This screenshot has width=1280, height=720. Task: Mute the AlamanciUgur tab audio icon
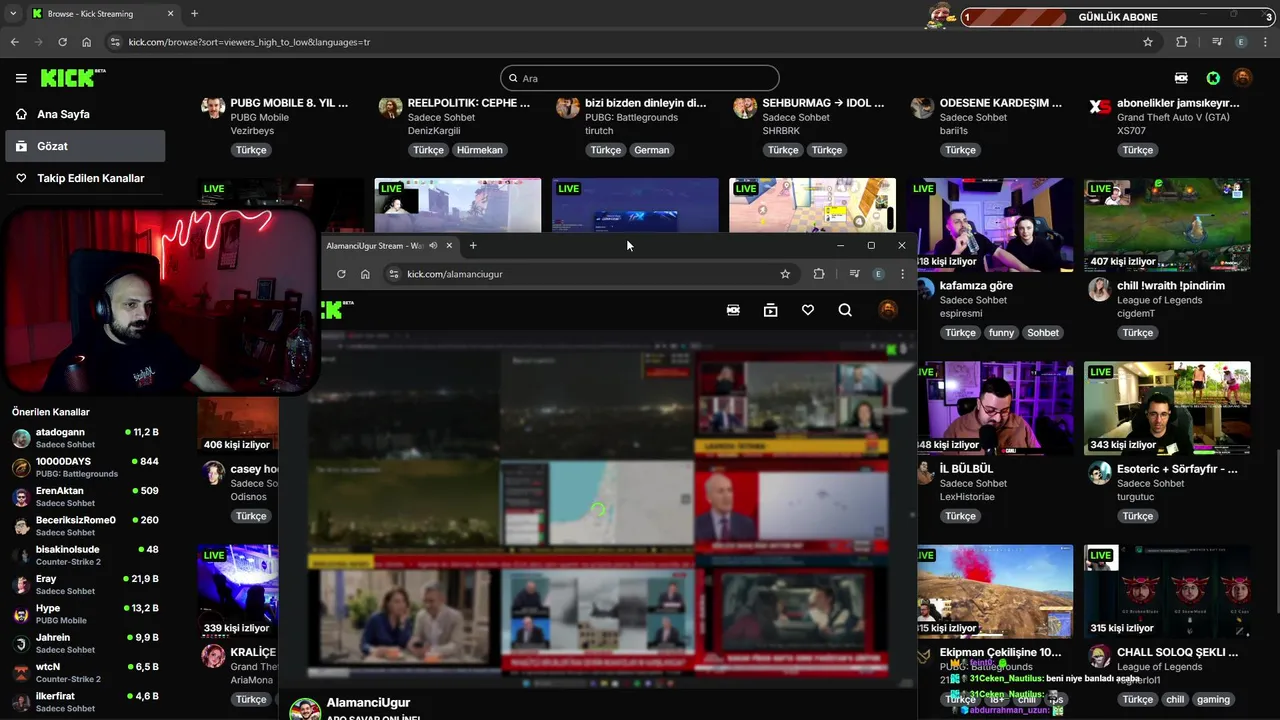pyautogui.click(x=433, y=245)
